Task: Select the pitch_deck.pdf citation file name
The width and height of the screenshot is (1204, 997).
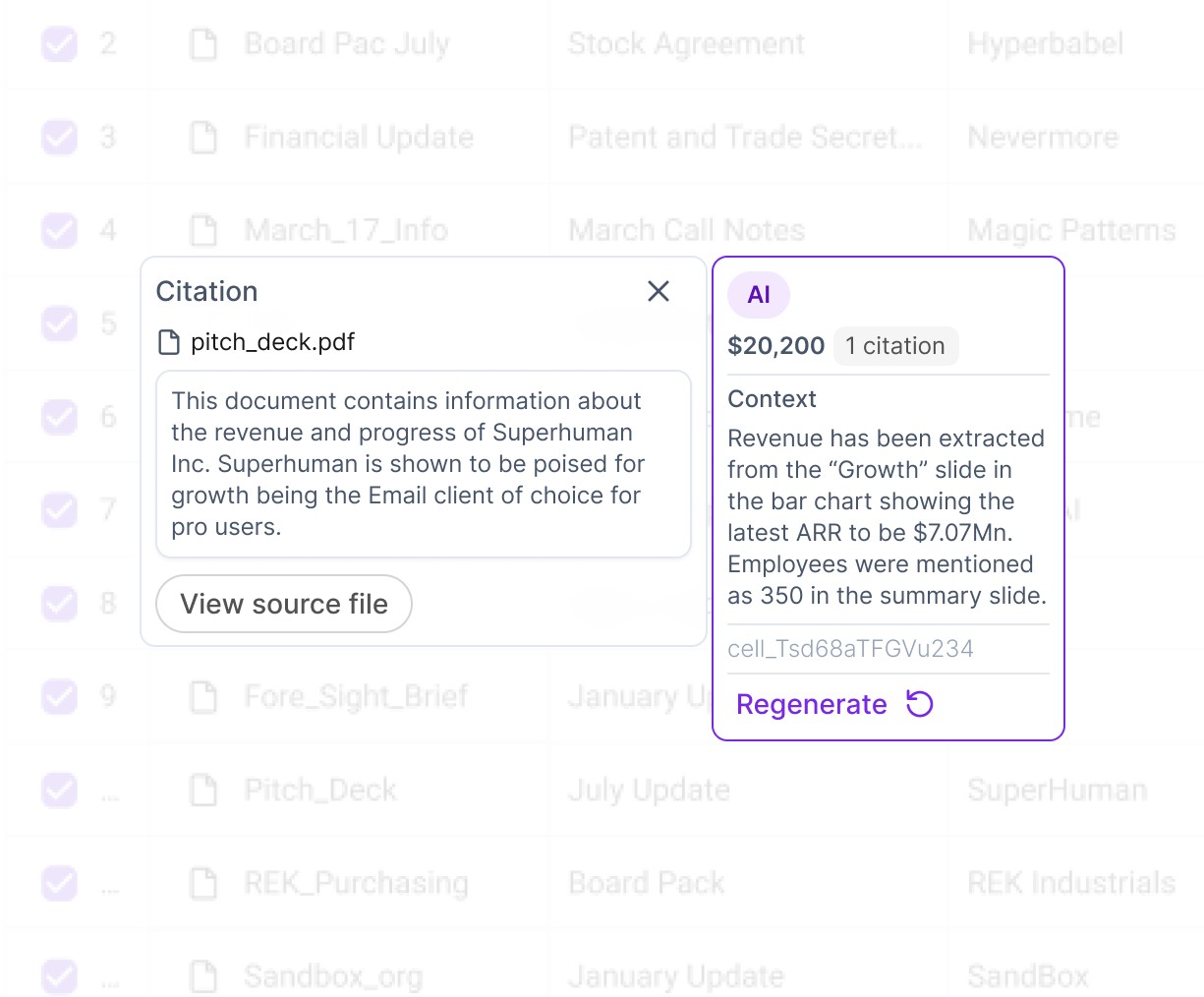Action: coord(272,342)
